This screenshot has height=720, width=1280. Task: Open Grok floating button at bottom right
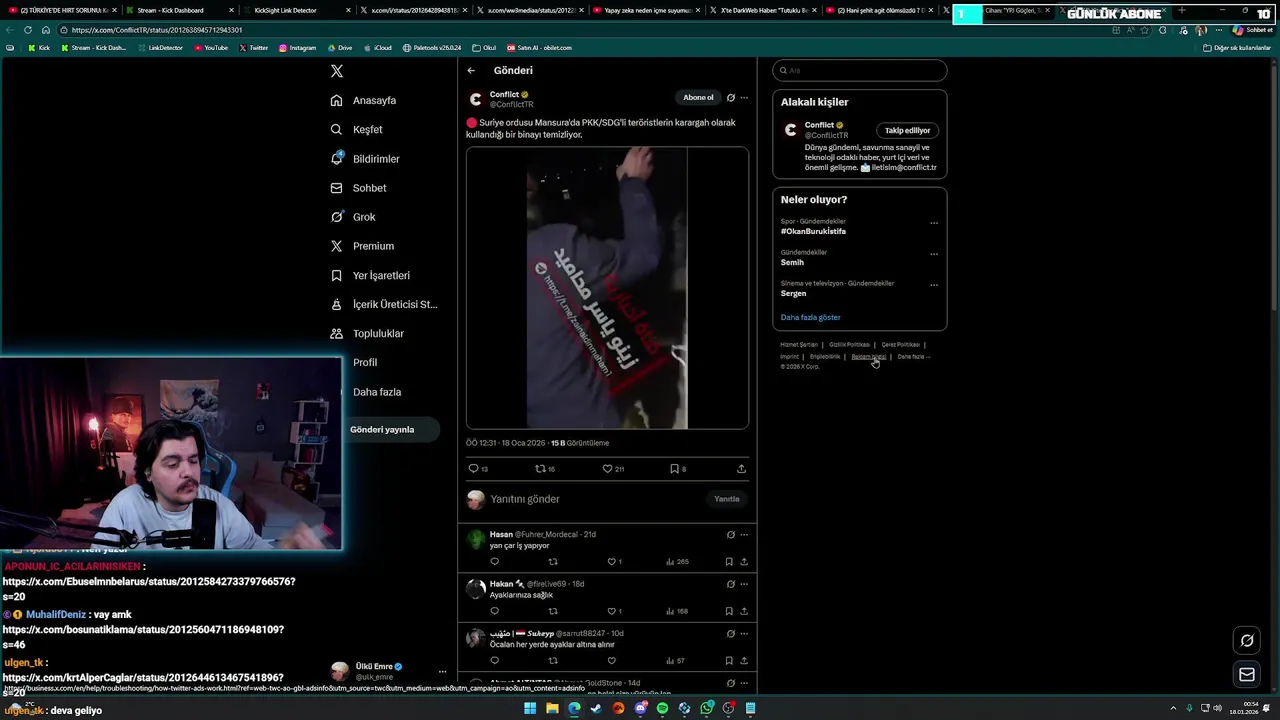(x=1247, y=641)
